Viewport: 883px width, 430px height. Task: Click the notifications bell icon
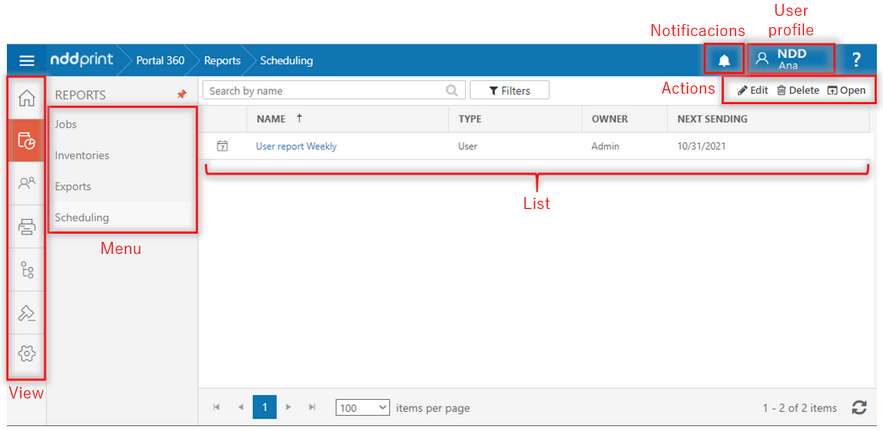click(724, 61)
